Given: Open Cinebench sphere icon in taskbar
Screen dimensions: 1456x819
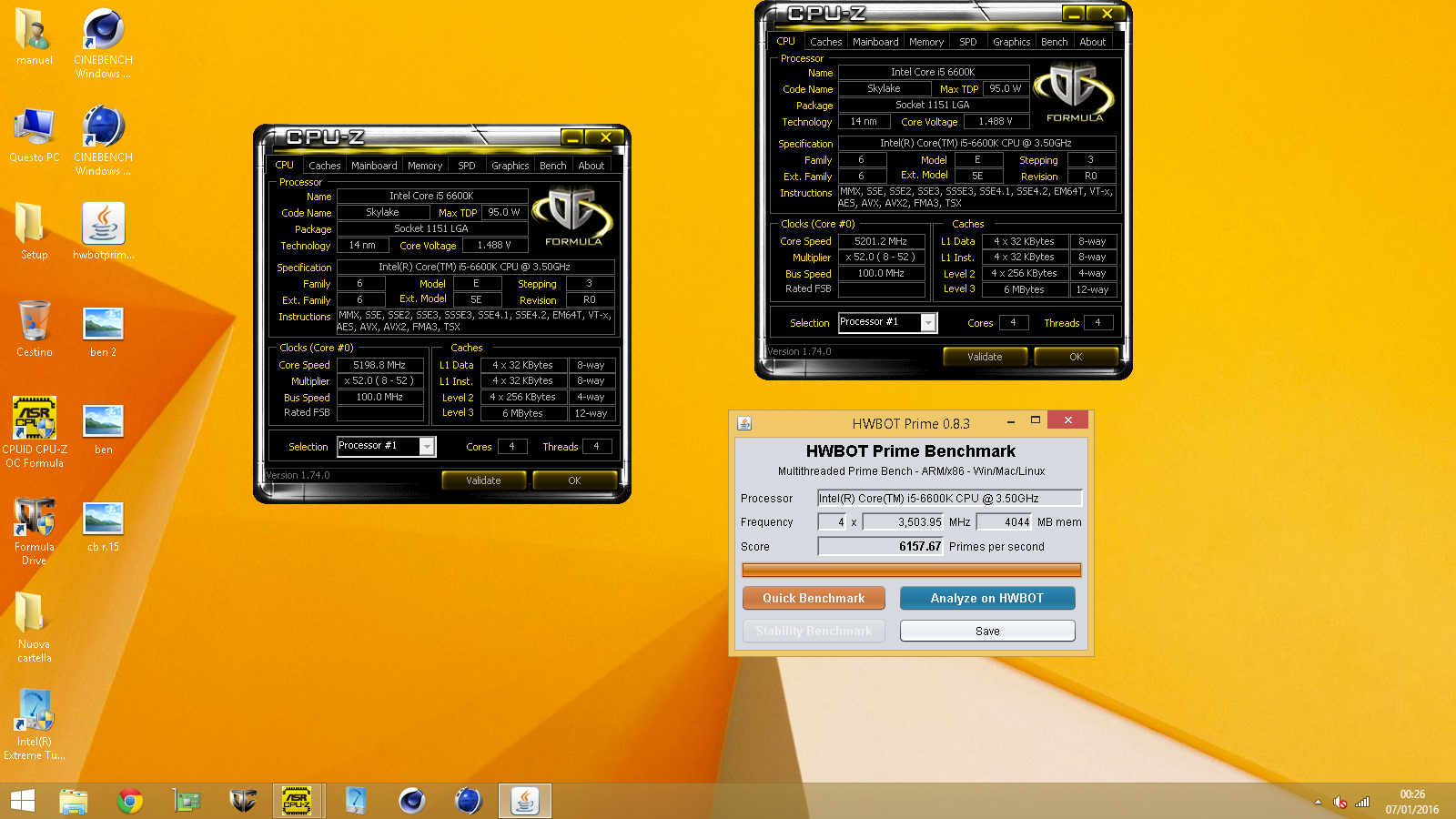Looking at the screenshot, I should point(412,801).
